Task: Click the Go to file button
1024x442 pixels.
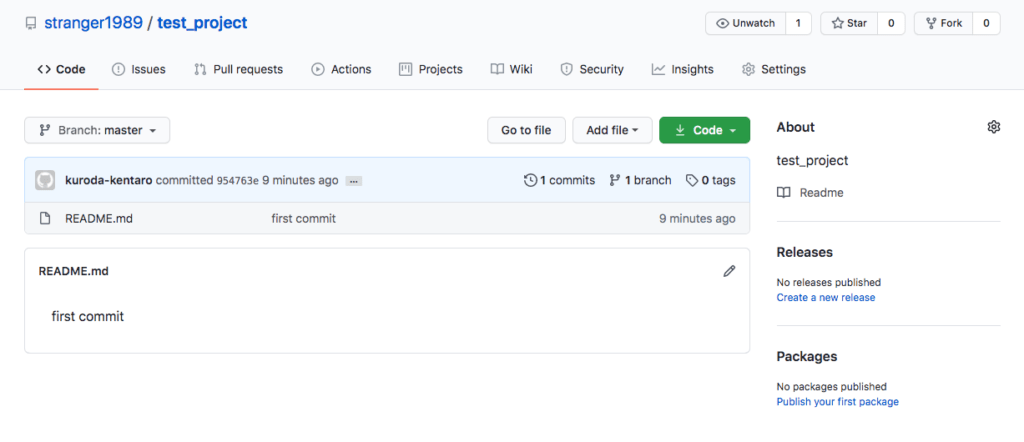Action: [x=526, y=130]
